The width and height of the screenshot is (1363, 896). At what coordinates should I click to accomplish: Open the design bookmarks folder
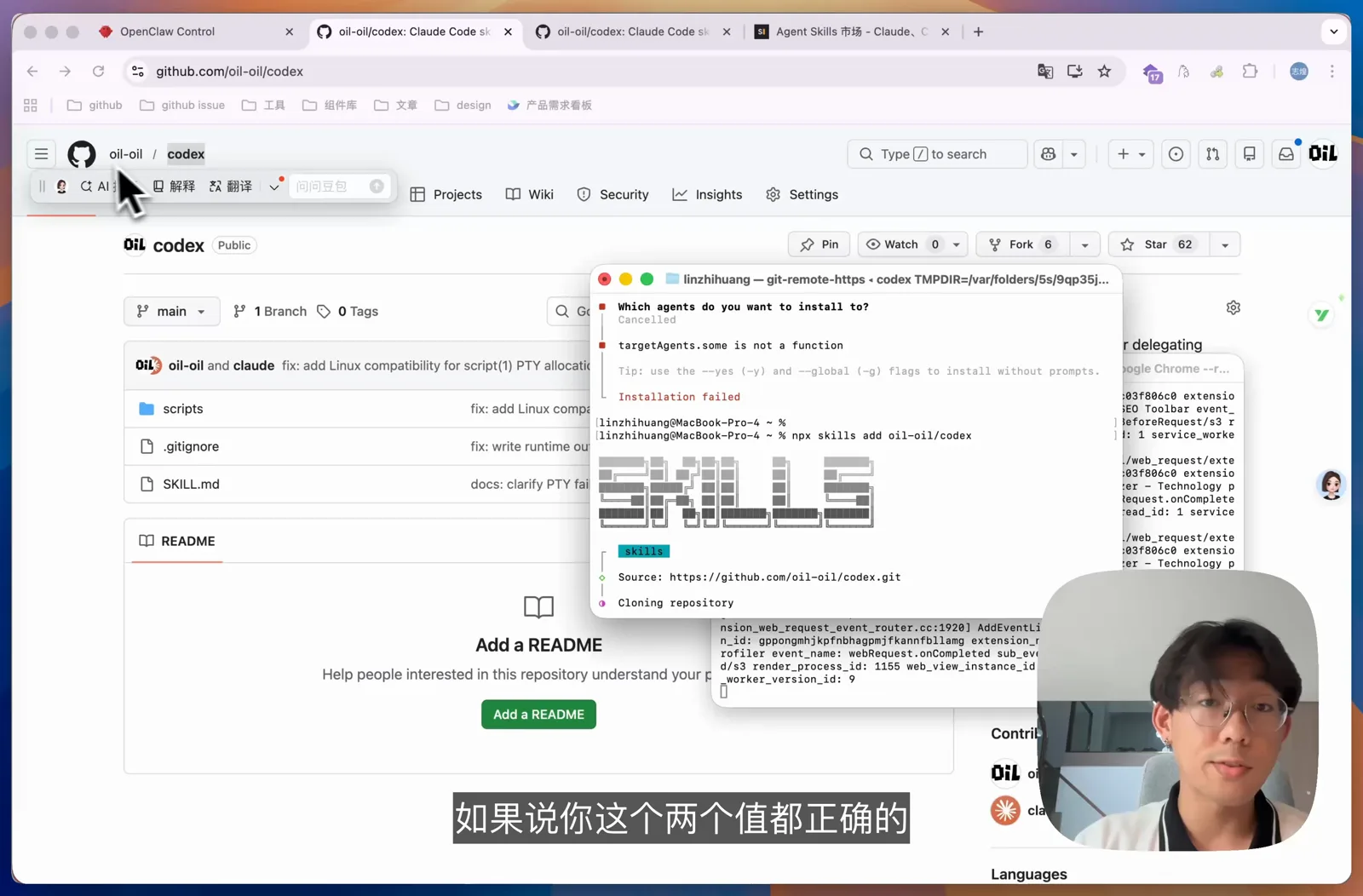pyautogui.click(x=463, y=105)
